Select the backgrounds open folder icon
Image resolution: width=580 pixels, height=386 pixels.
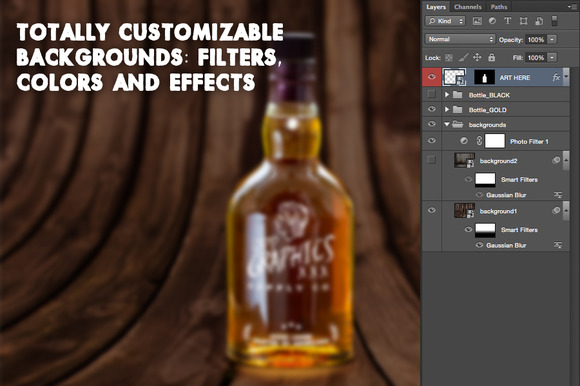458,124
